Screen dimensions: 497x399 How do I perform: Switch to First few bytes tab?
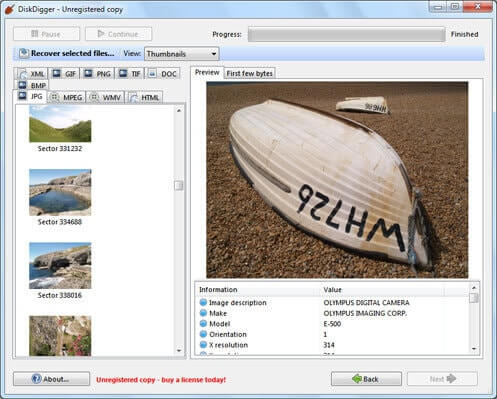[249, 73]
